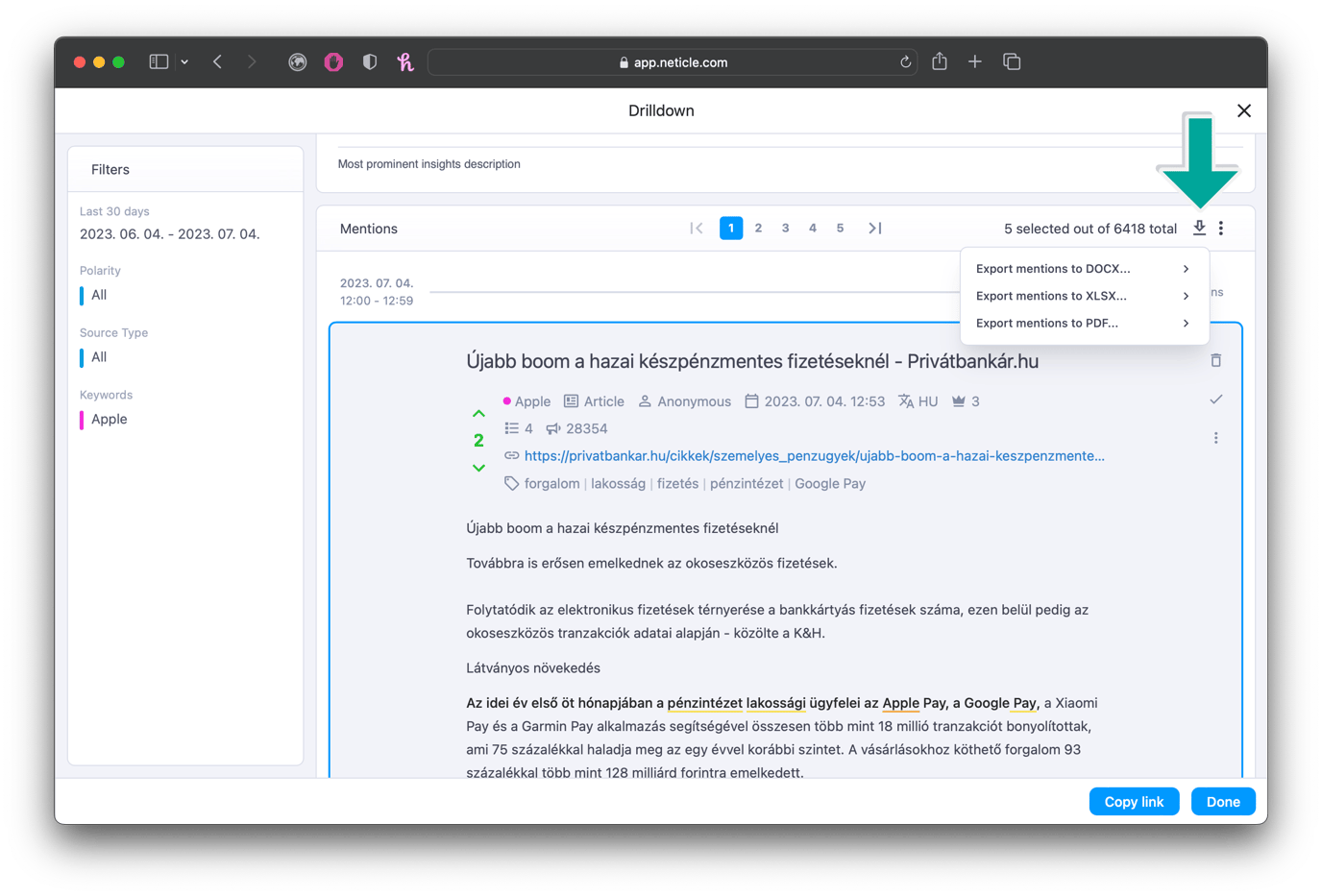The image size is (1322, 896).
Task: Switch to pagination page 3
Action: pyautogui.click(x=785, y=228)
